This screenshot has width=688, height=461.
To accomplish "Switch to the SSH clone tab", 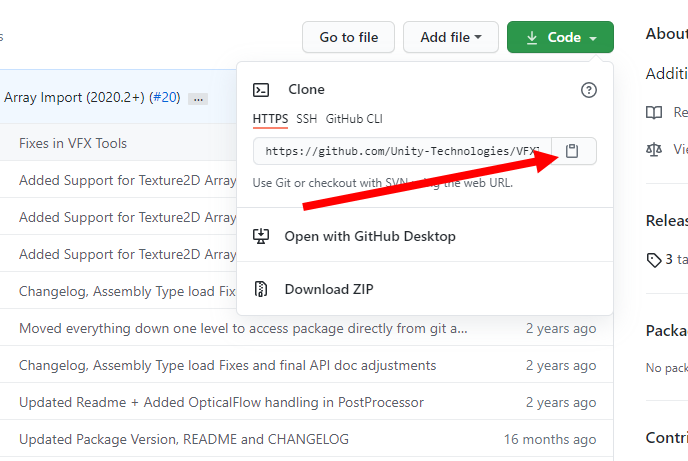I will coord(306,119).
